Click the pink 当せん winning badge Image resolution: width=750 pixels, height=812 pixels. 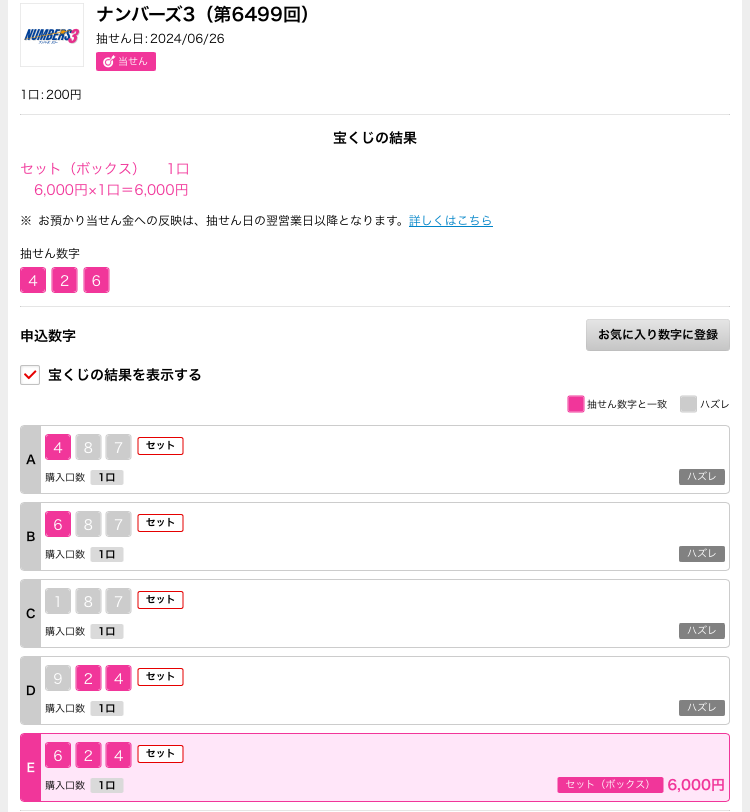point(126,62)
